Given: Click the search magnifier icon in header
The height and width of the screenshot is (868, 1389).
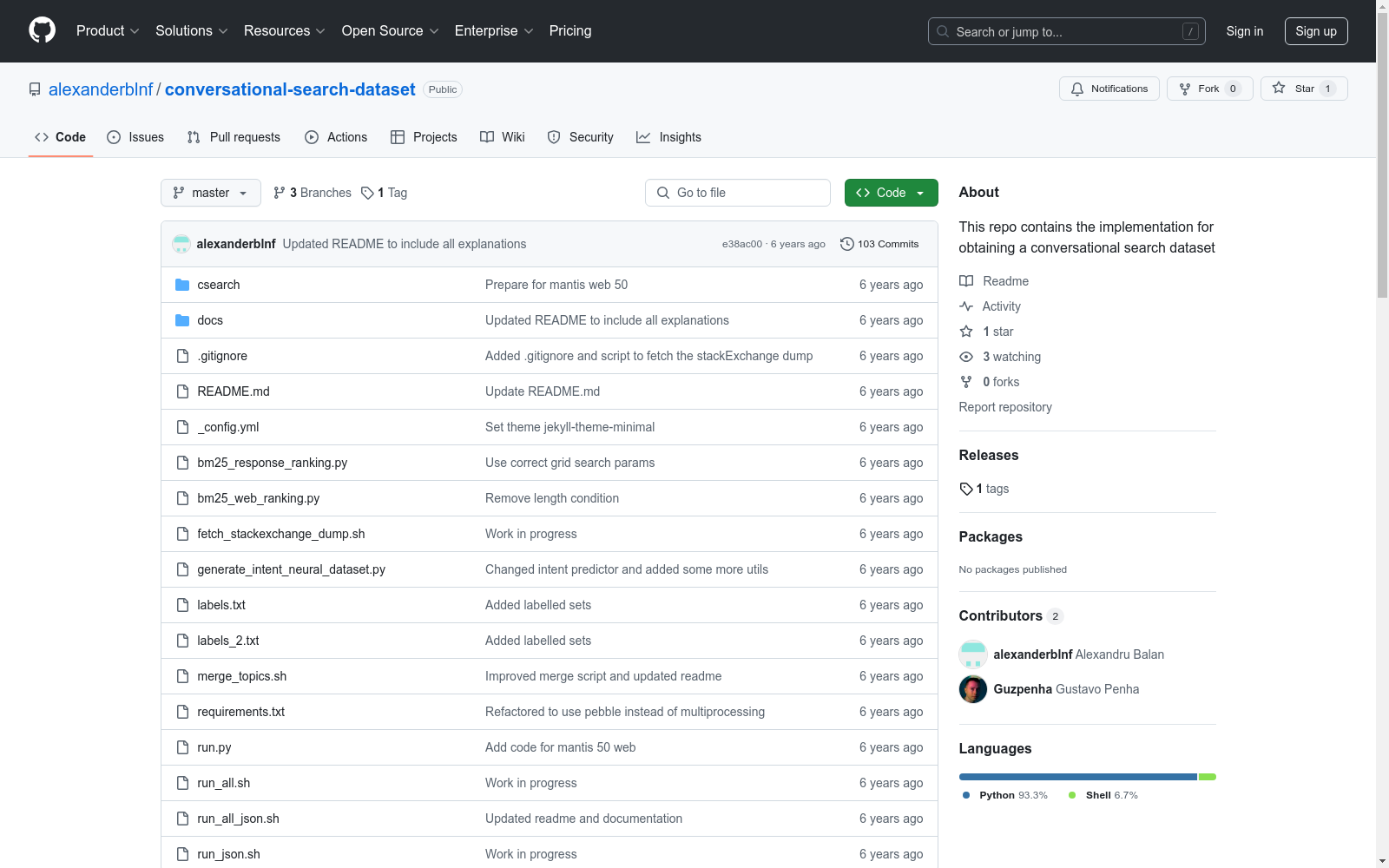Looking at the screenshot, I should pyautogui.click(x=943, y=31).
